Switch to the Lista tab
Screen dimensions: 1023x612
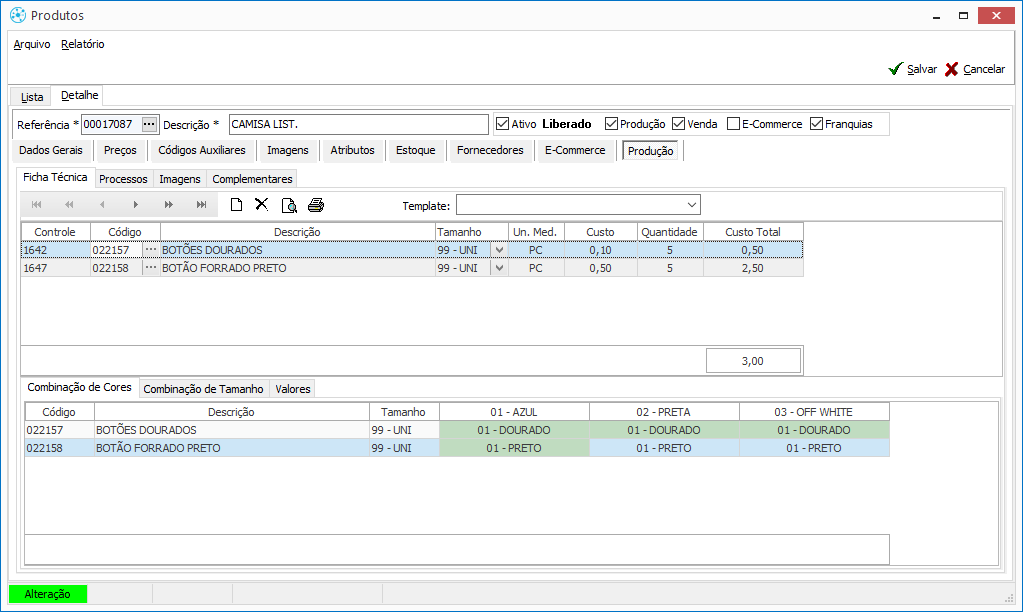tap(32, 97)
